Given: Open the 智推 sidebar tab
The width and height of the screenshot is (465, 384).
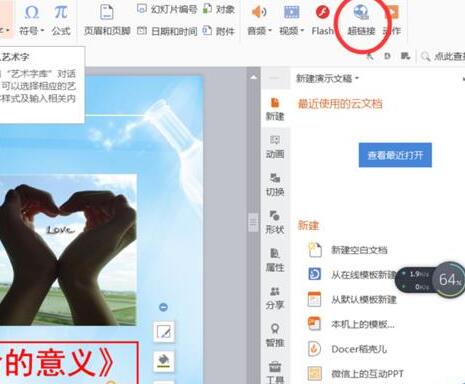Looking at the screenshot, I should [275, 335].
